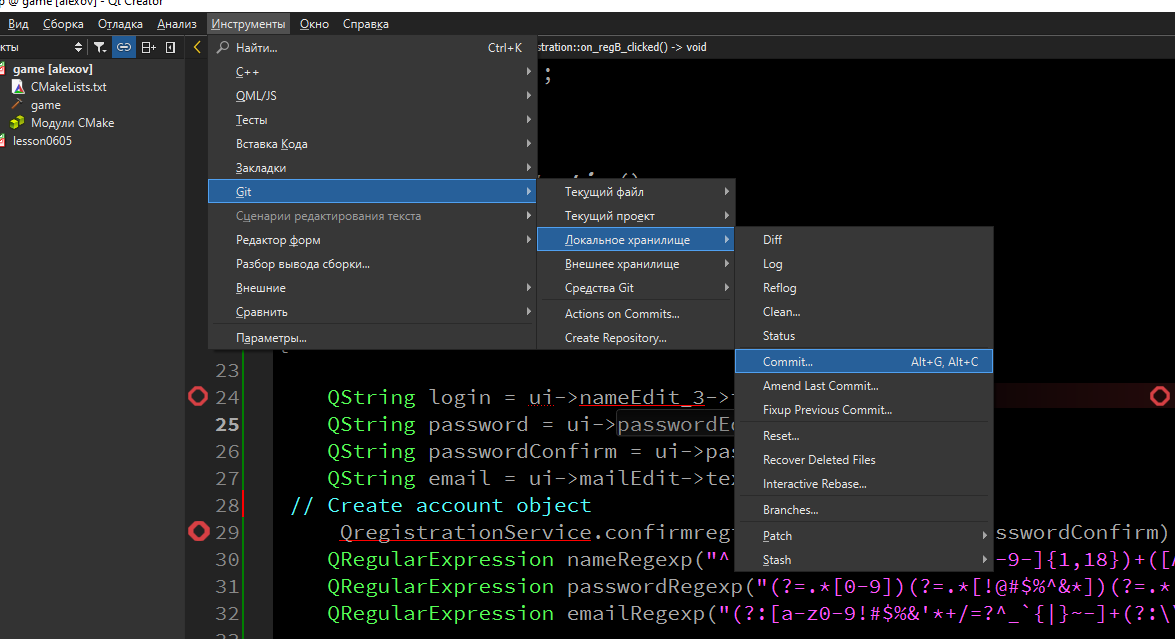Image resolution: width=1175 pixels, height=639 pixels.
Task: Choose Recover Deleted Files
Action: [864, 460]
